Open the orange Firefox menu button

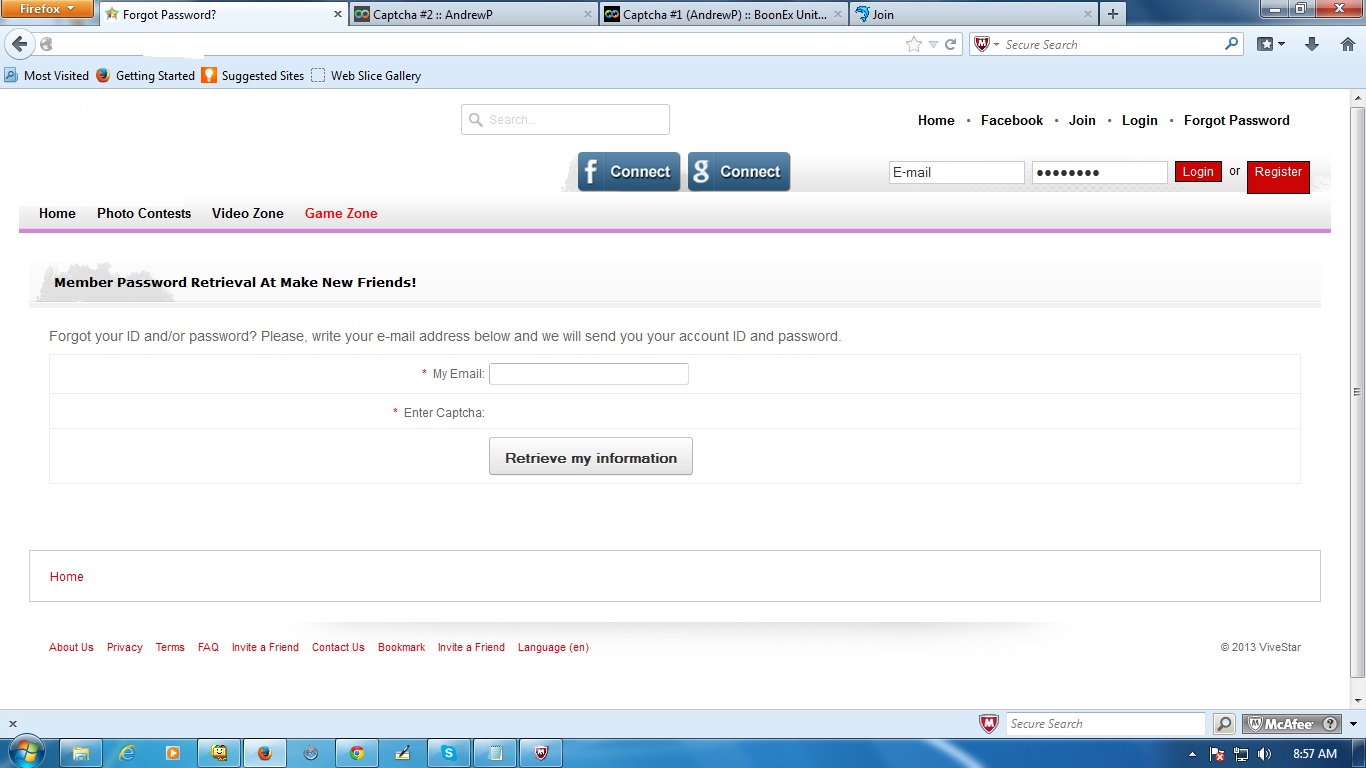pos(47,9)
